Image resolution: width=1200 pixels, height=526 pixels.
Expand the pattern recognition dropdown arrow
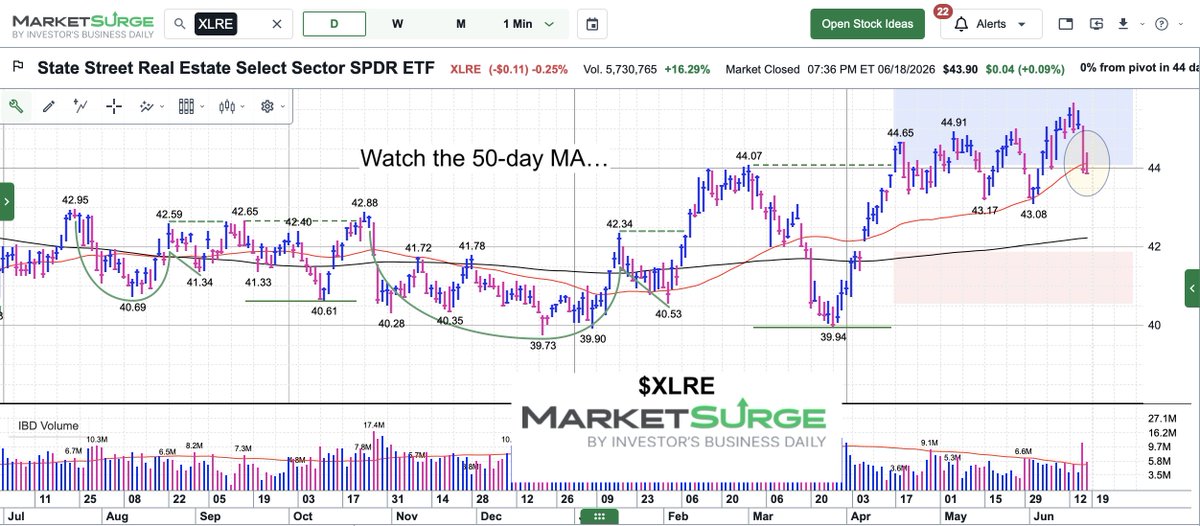(x=163, y=106)
